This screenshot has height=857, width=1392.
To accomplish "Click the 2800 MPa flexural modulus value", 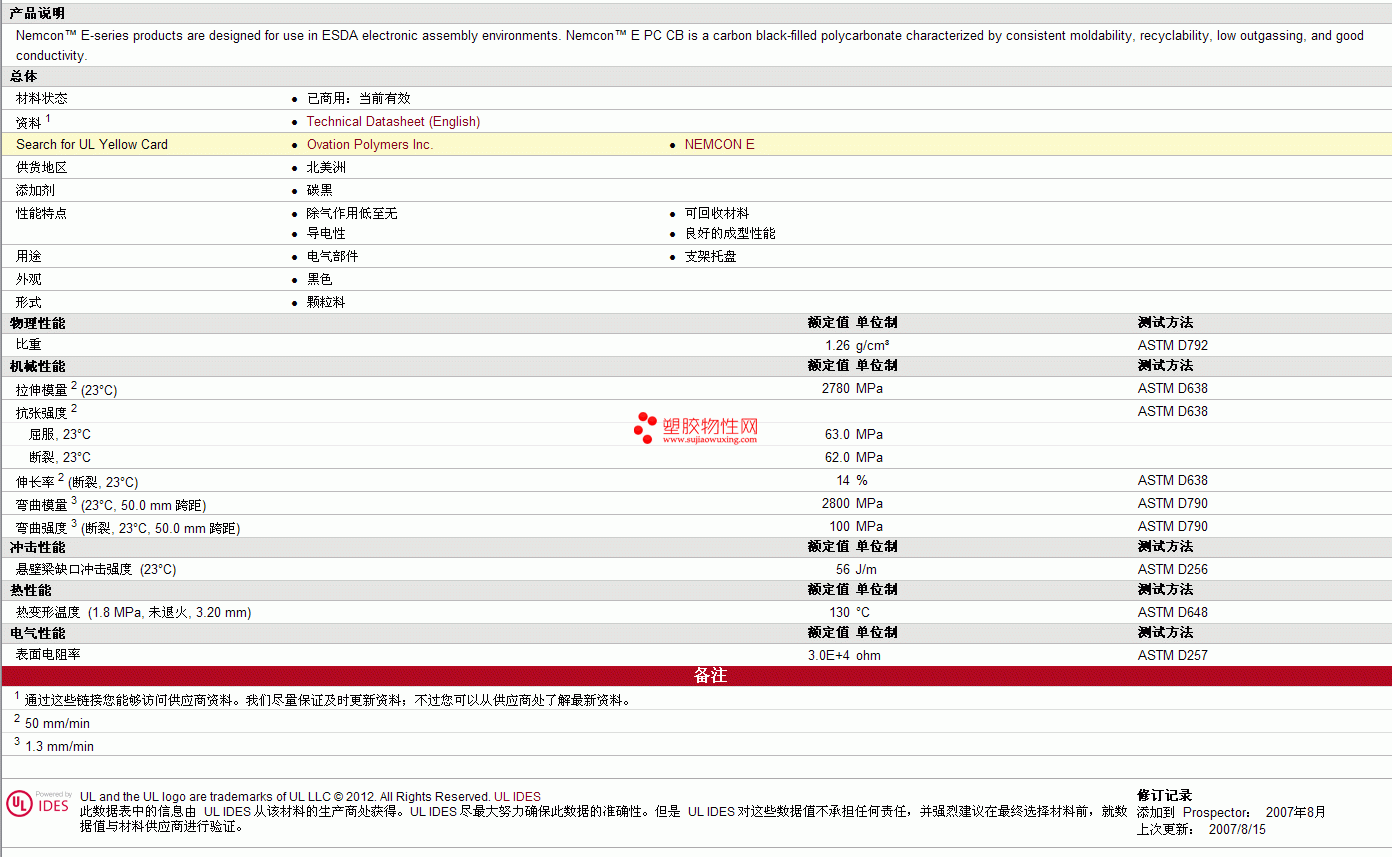I will [852, 503].
